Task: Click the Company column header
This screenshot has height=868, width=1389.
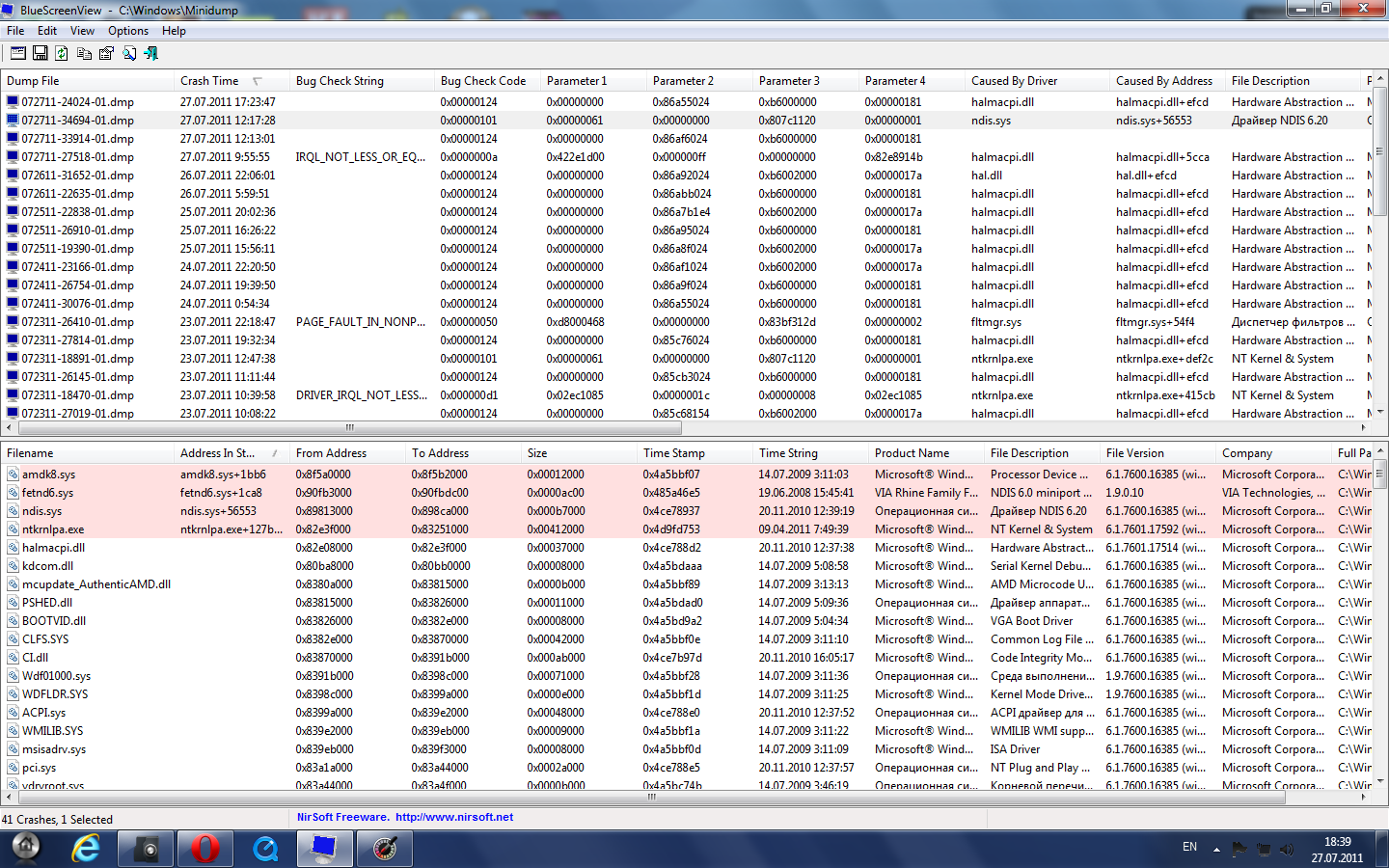Action: point(1274,453)
